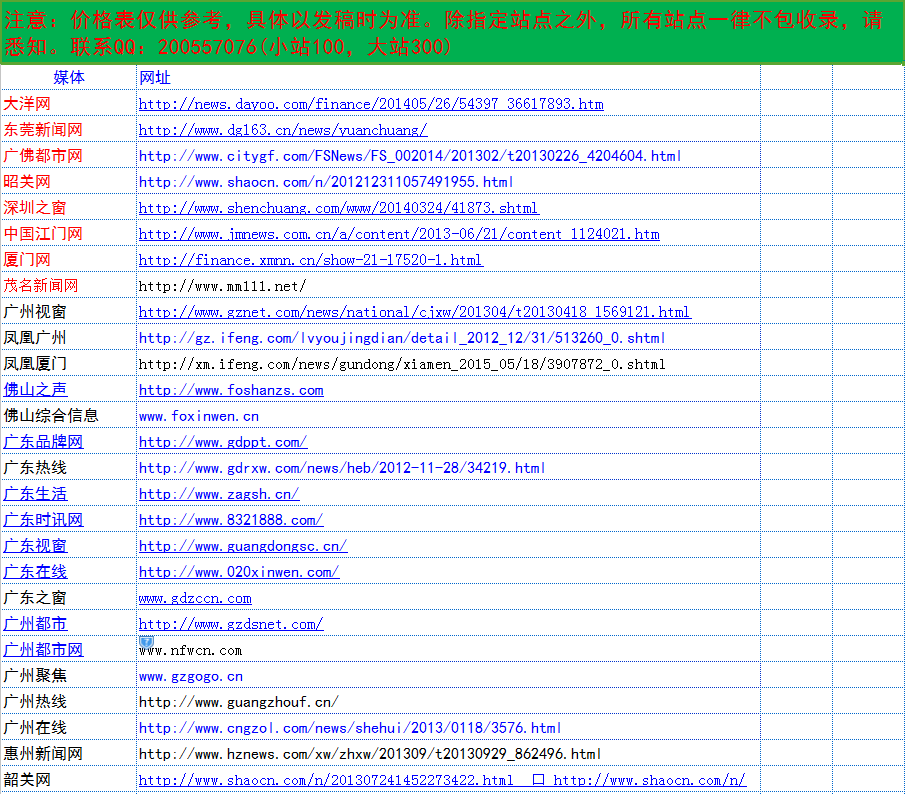Open the www.gzdsnet.com link
Image resolution: width=905 pixels, height=794 pixels.
coord(231,624)
